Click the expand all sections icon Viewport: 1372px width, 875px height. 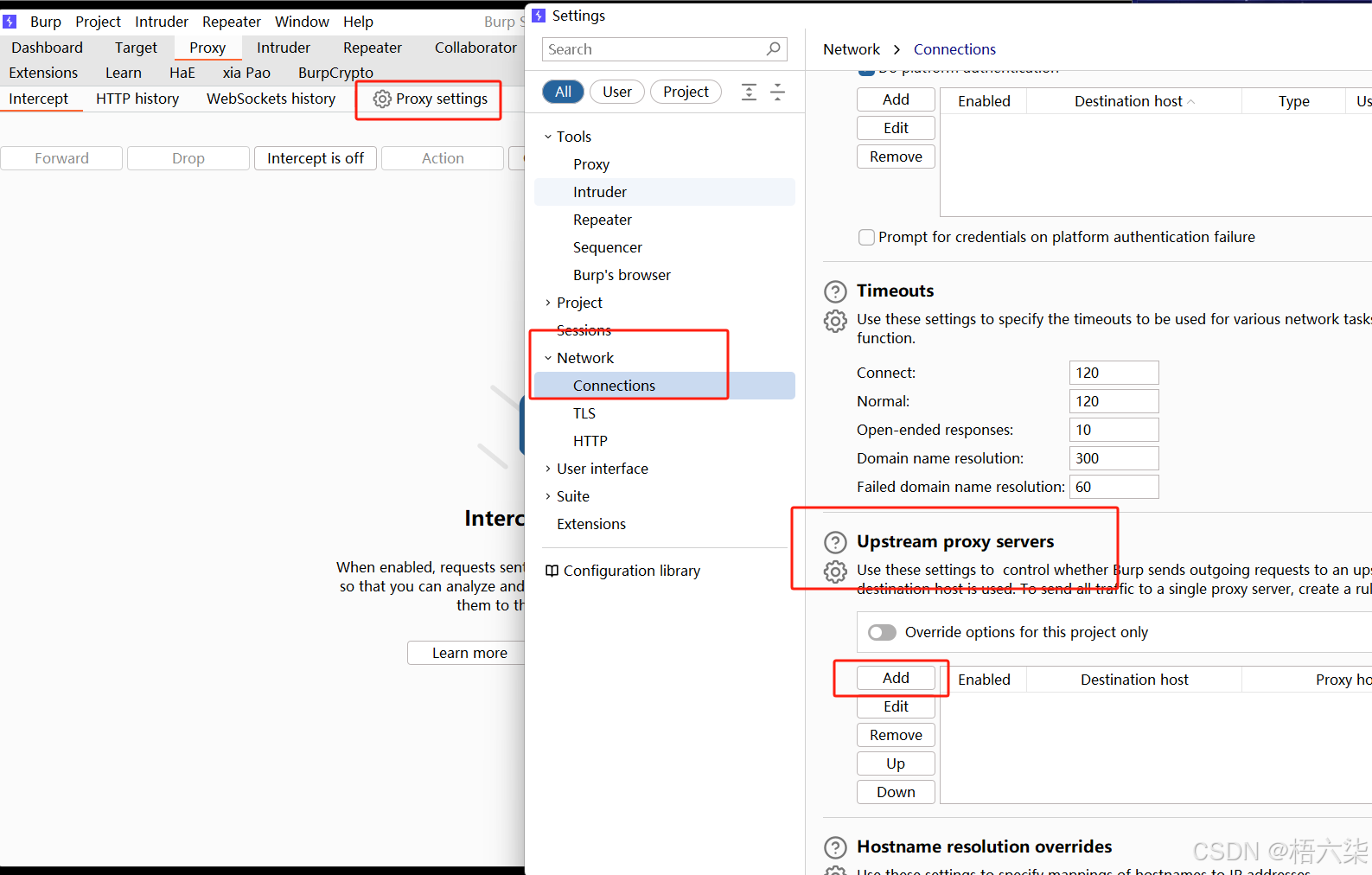point(749,93)
